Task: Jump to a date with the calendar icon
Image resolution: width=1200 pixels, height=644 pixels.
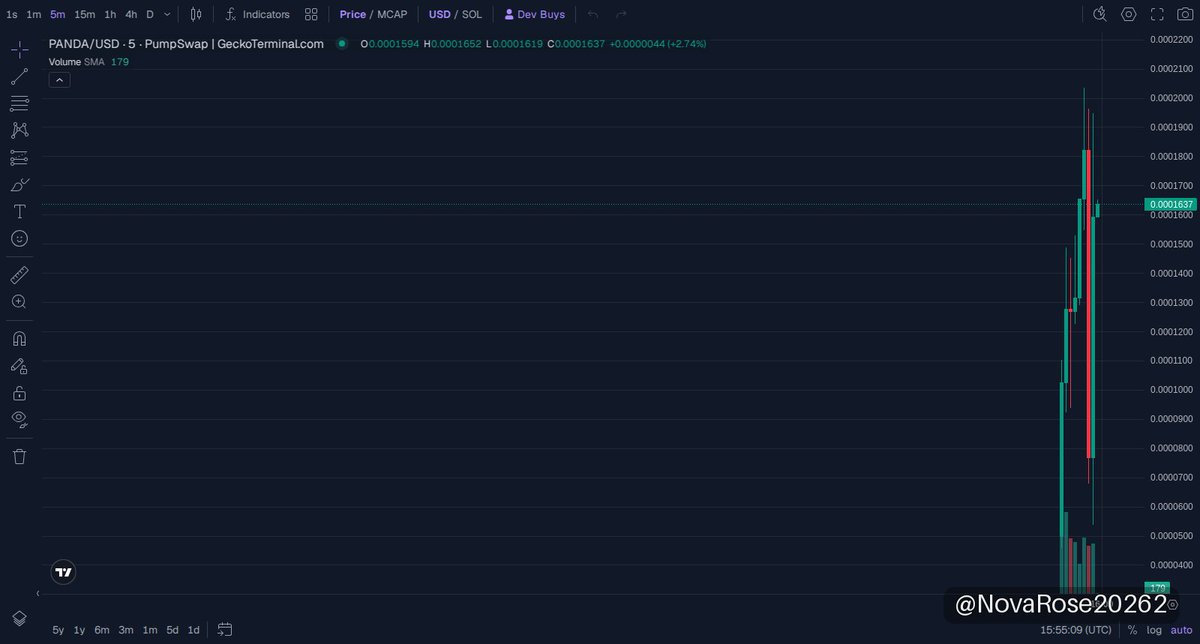Action: (225, 630)
